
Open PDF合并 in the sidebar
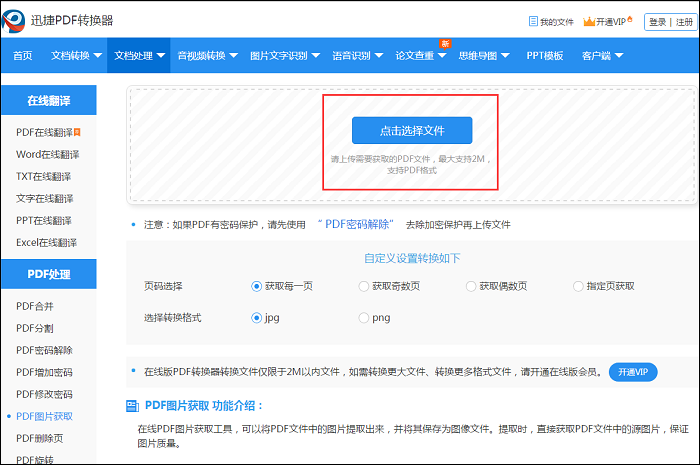tap(37, 306)
